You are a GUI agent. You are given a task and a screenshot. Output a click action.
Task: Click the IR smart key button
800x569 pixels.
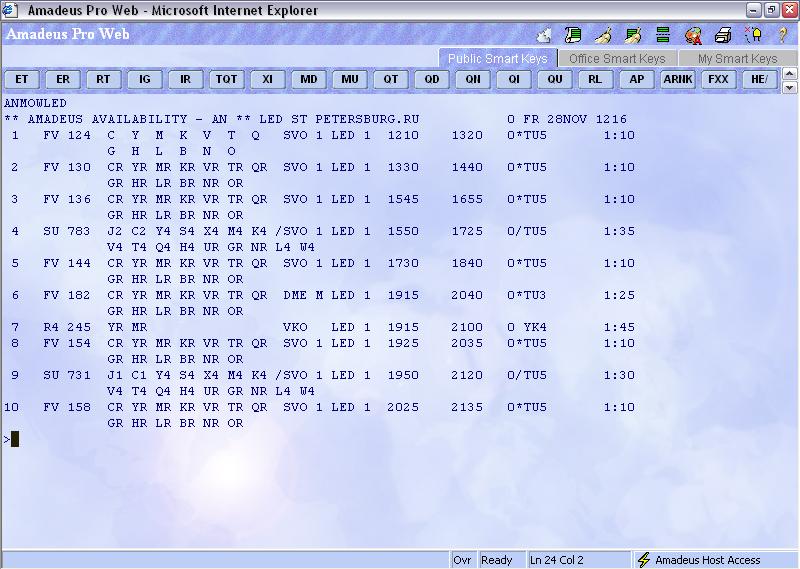tap(186, 80)
